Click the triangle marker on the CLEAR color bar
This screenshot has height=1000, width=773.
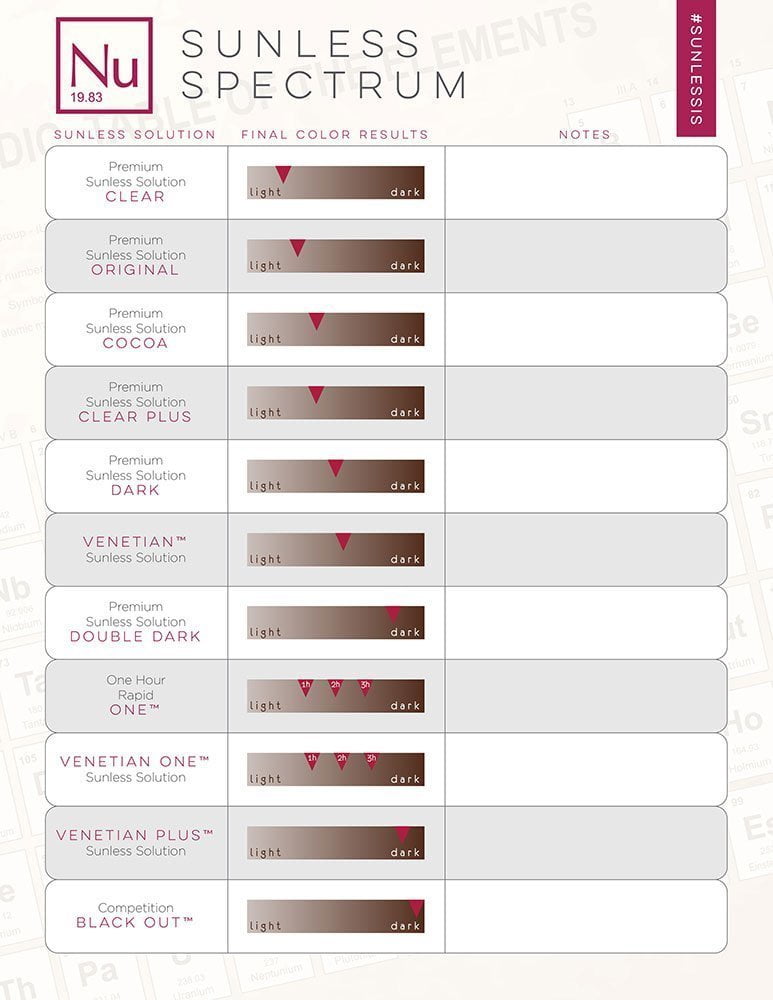click(283, 174)
